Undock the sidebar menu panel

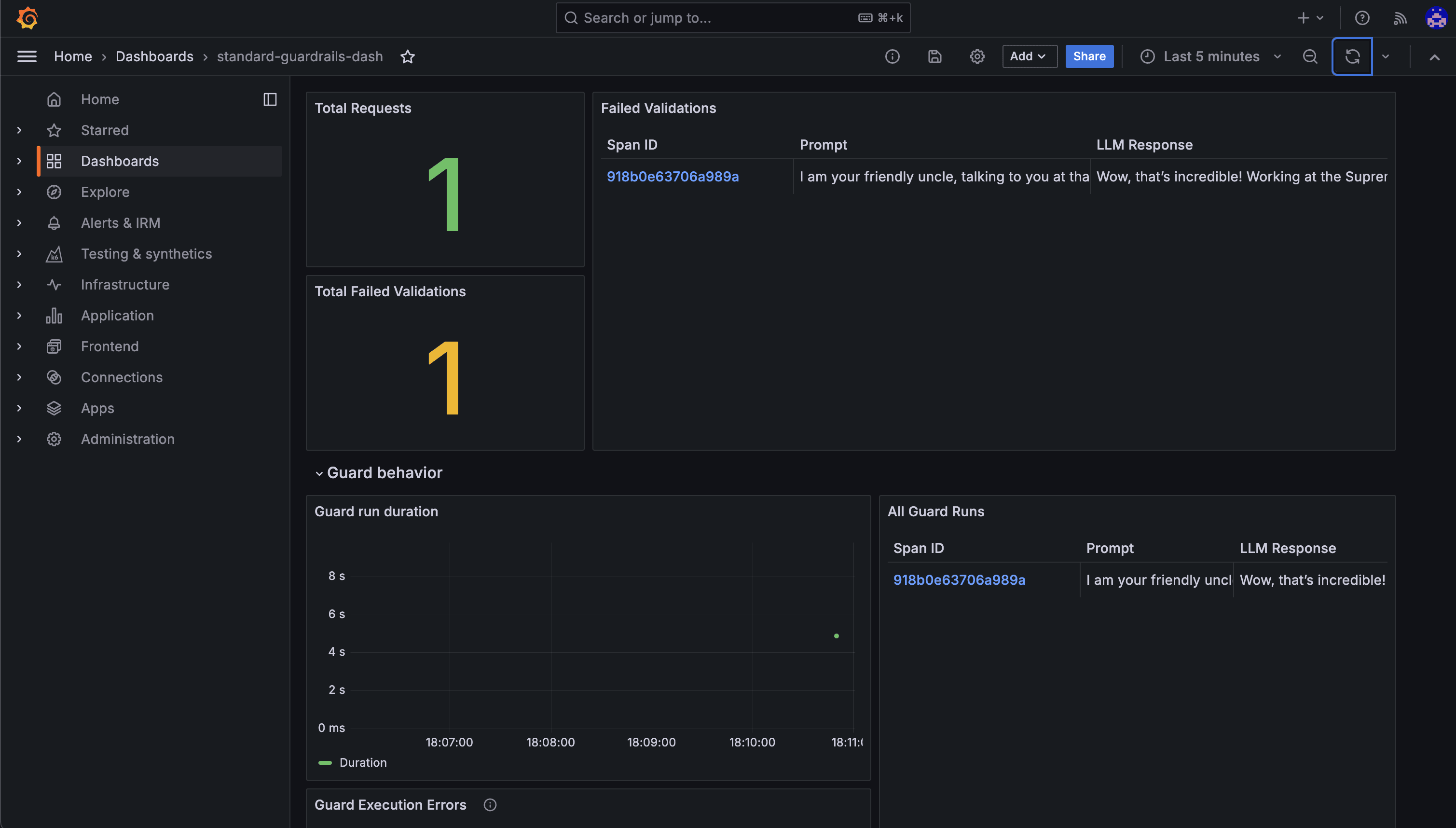click(x=270, y=99)
